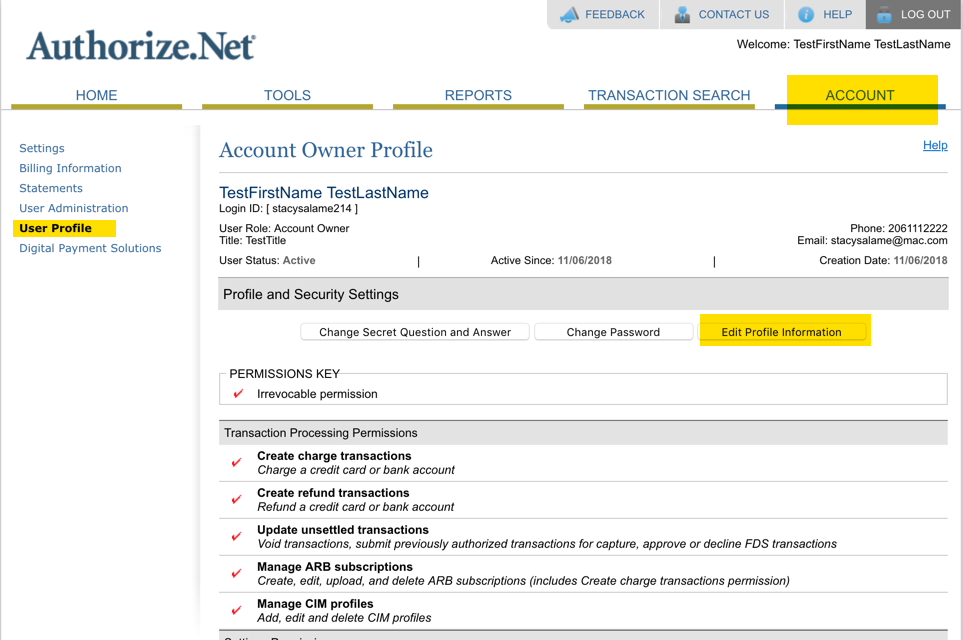Click the Creation Date: 11/06/2018 text
963x640 pixels.
pos(883,260)
